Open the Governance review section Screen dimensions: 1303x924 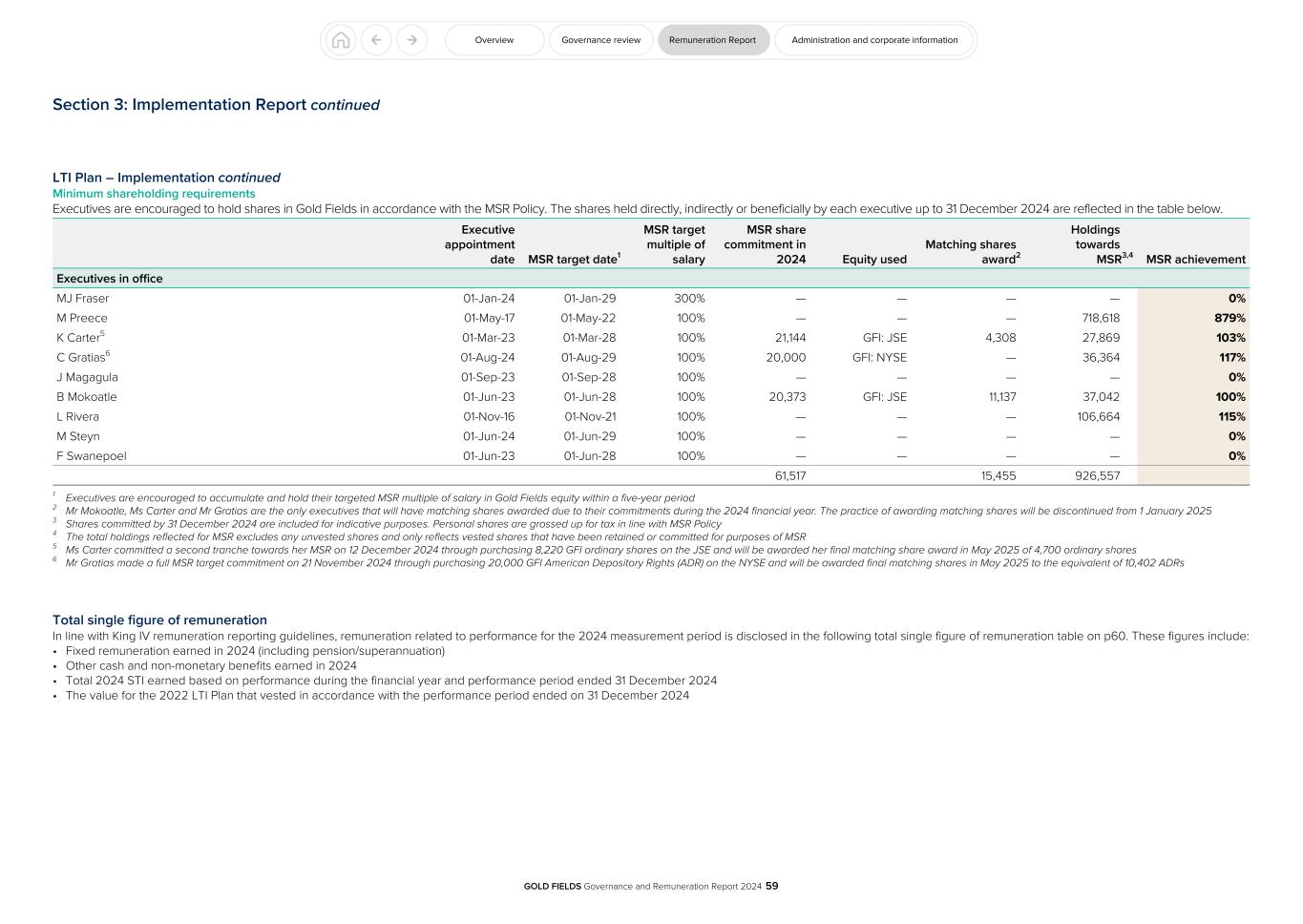click(x=600, y=40)
